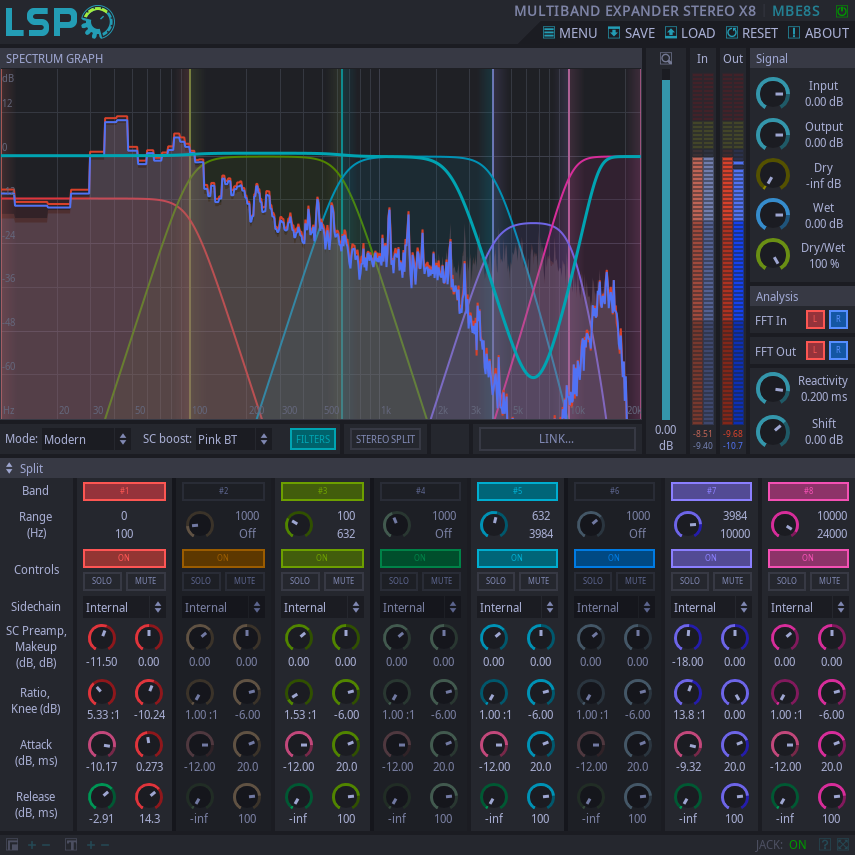Toggle ON button for band #5
855x855 pixels.
[517, 558]
